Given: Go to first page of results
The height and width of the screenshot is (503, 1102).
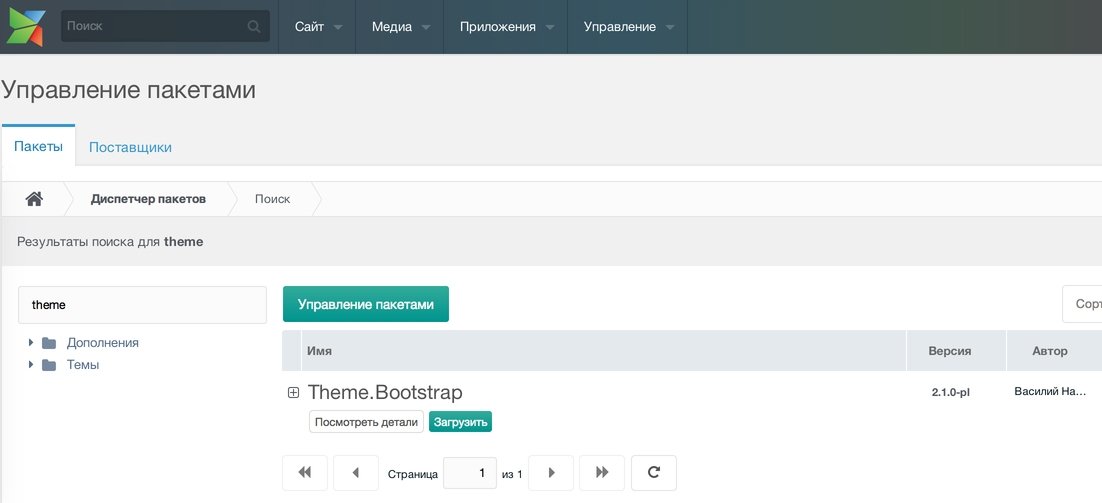Looking at the screenshot, I should tap(305, 473).
